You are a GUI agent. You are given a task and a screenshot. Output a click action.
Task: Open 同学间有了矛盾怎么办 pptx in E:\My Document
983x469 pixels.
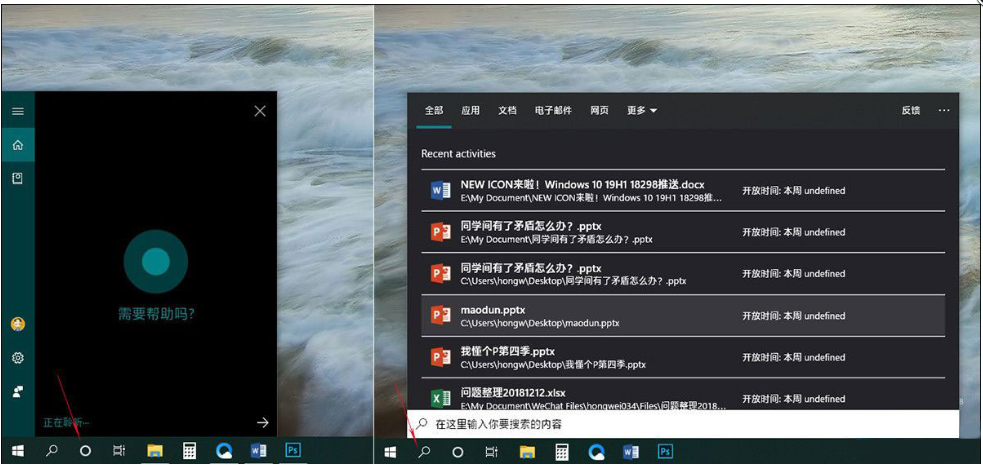coord(683,231)
